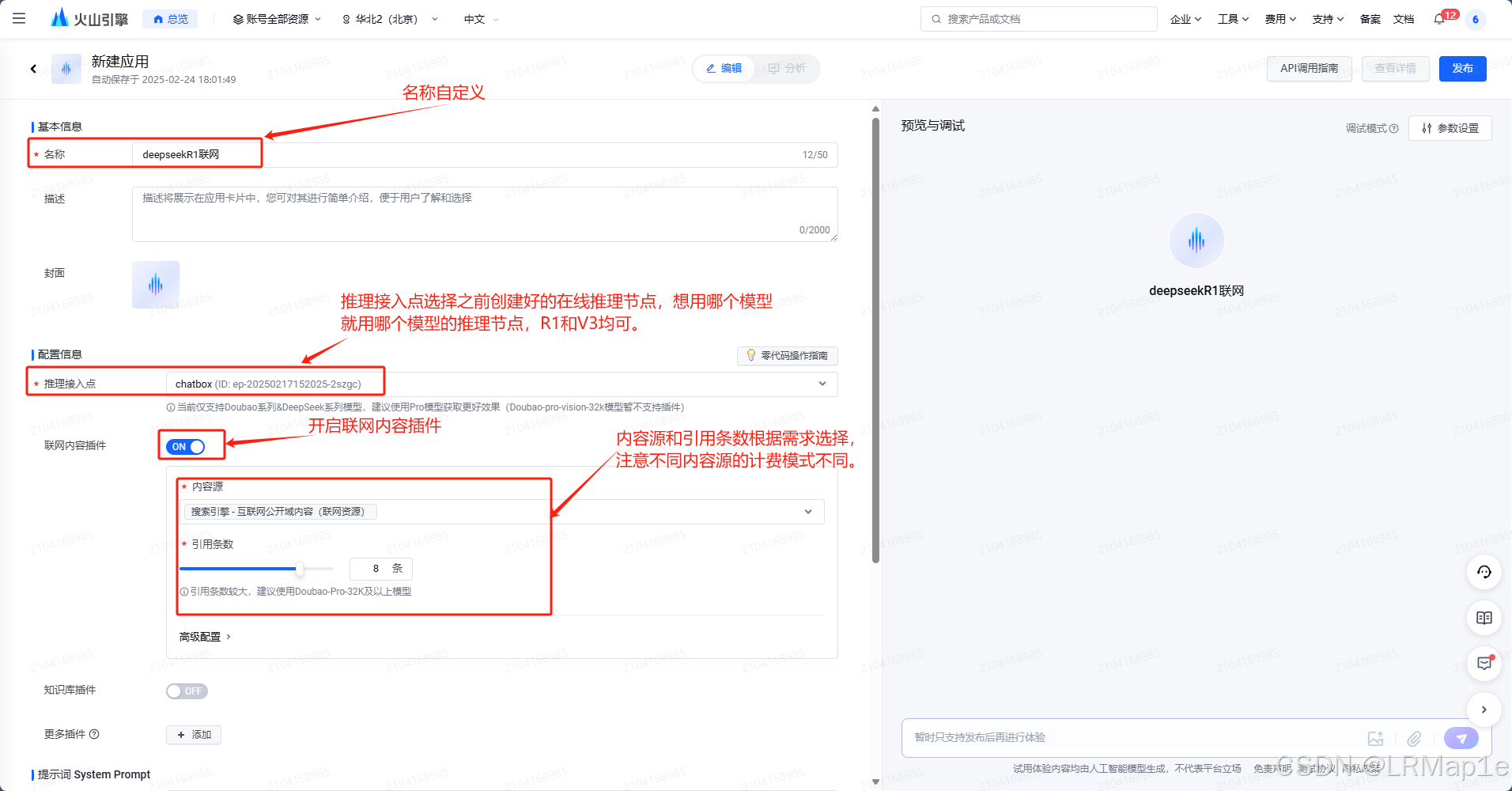Image resolution: width=1512 pixels, height=791 pixels.
Task: Click the attachment paperclip icon
Action: point(1415,738)
